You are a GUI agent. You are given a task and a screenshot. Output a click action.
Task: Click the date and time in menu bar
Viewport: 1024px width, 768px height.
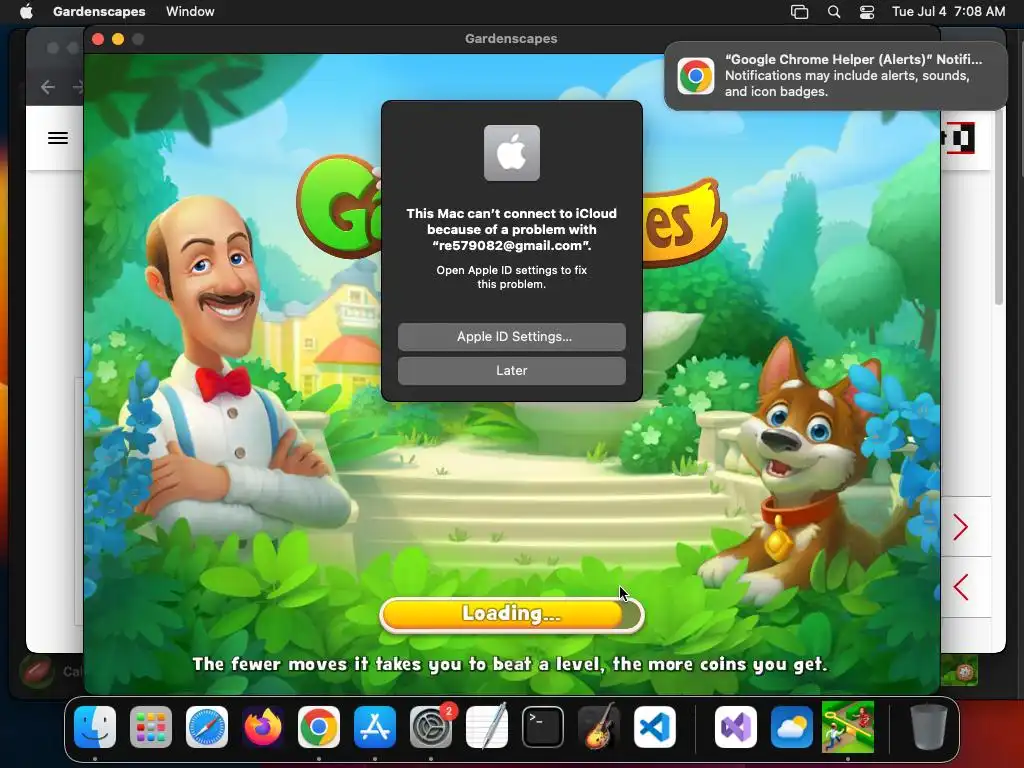pos(948,11)
